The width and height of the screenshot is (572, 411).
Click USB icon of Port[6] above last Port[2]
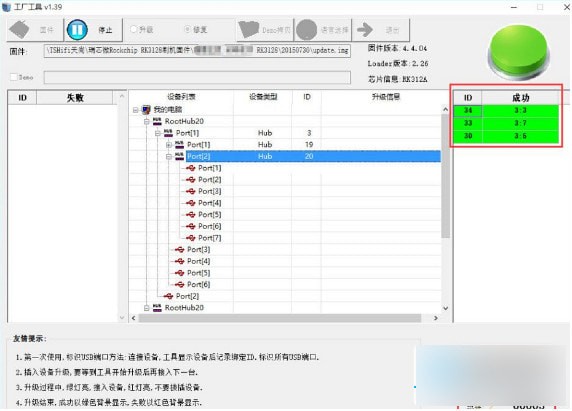179,284
